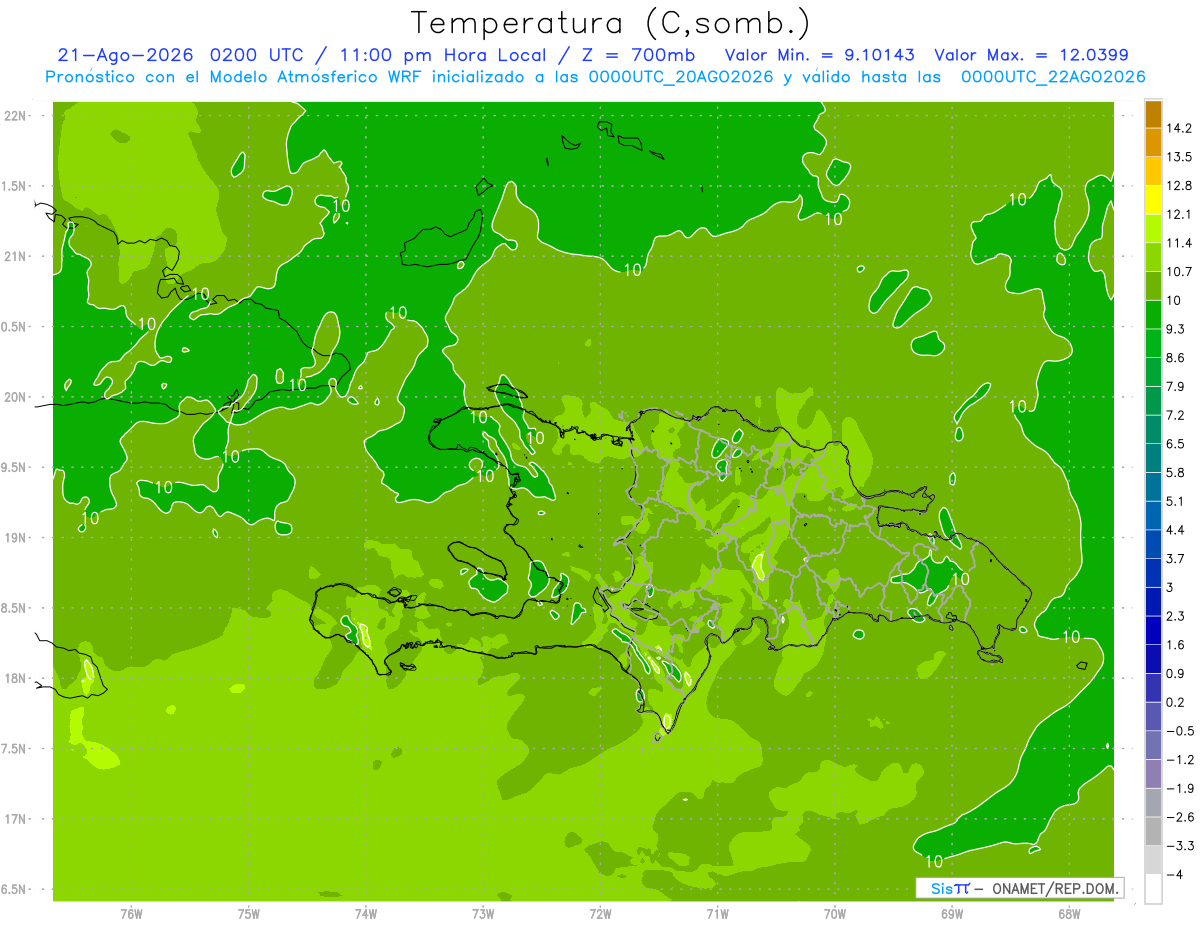The height and width of the screenshot is (927, 1200).
Task: Click the latitude axis label "22N"
Action: click(x=17, y=115)
